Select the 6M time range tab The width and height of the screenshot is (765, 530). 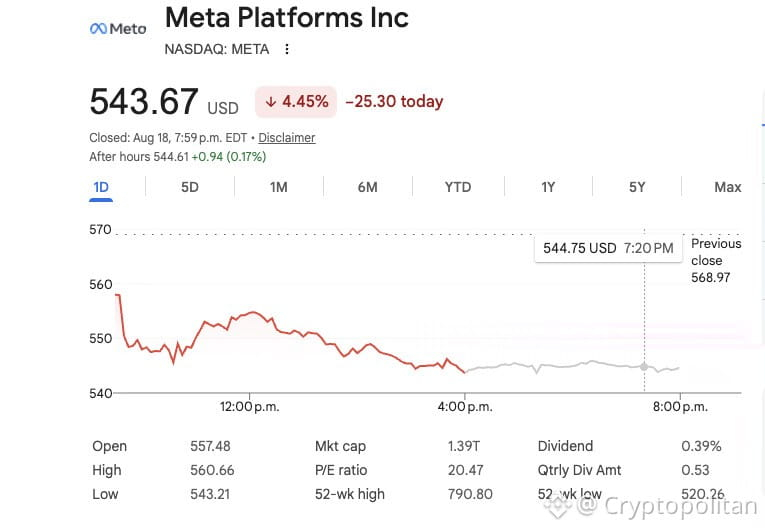[x=367, y=187]
